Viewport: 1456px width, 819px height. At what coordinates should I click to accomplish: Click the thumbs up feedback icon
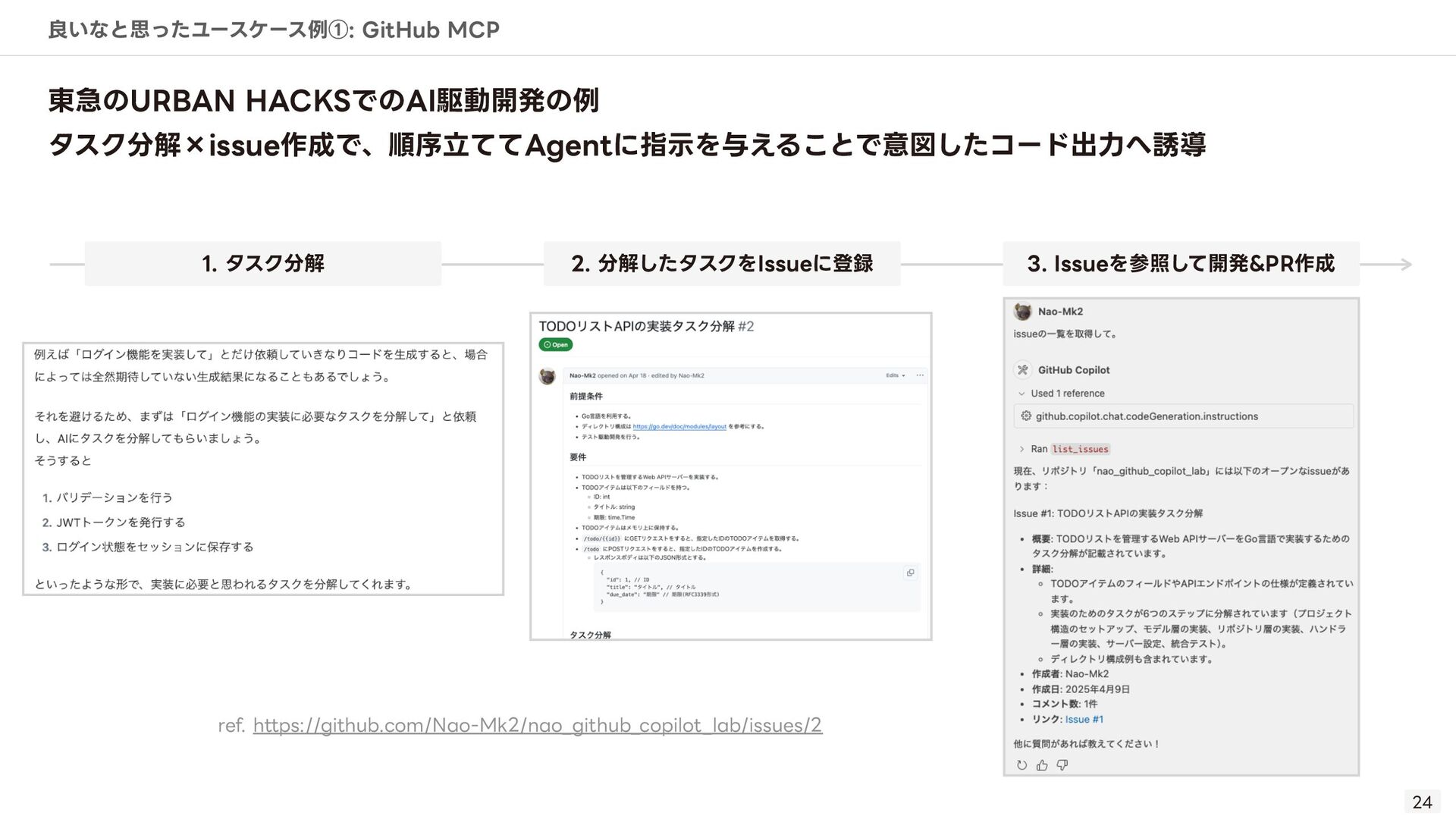(x=1042, y=765)
